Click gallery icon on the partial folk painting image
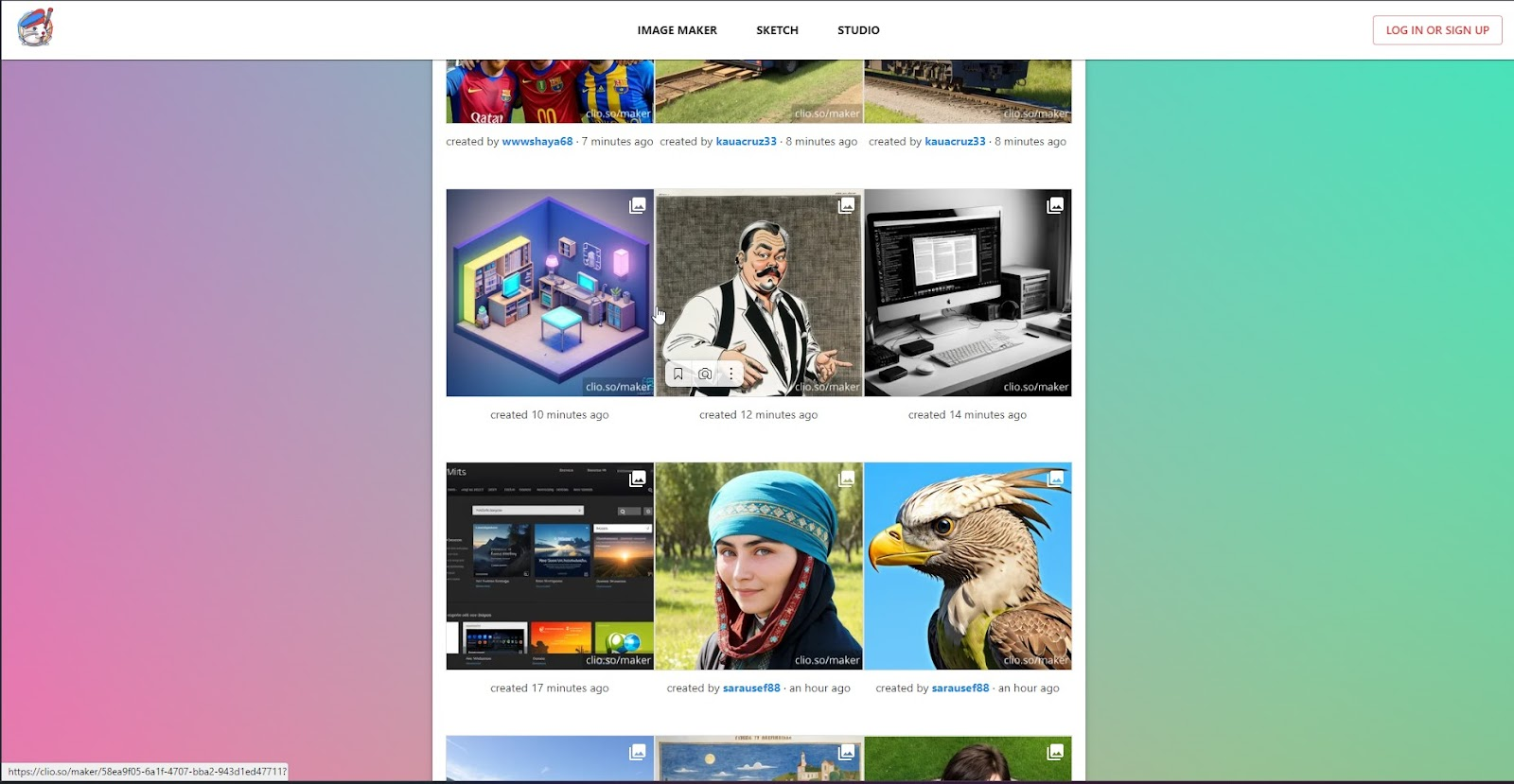 pos(847,752)
